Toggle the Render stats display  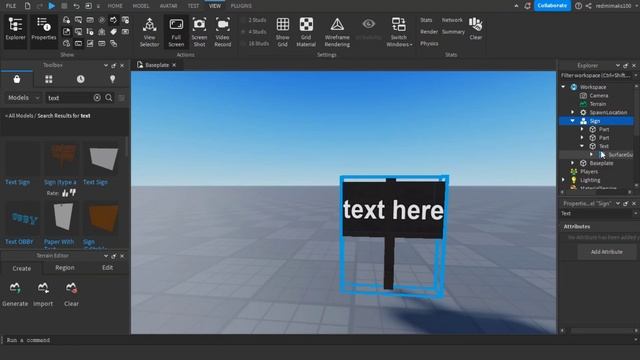pyautogui.click(x=429, y=31)
